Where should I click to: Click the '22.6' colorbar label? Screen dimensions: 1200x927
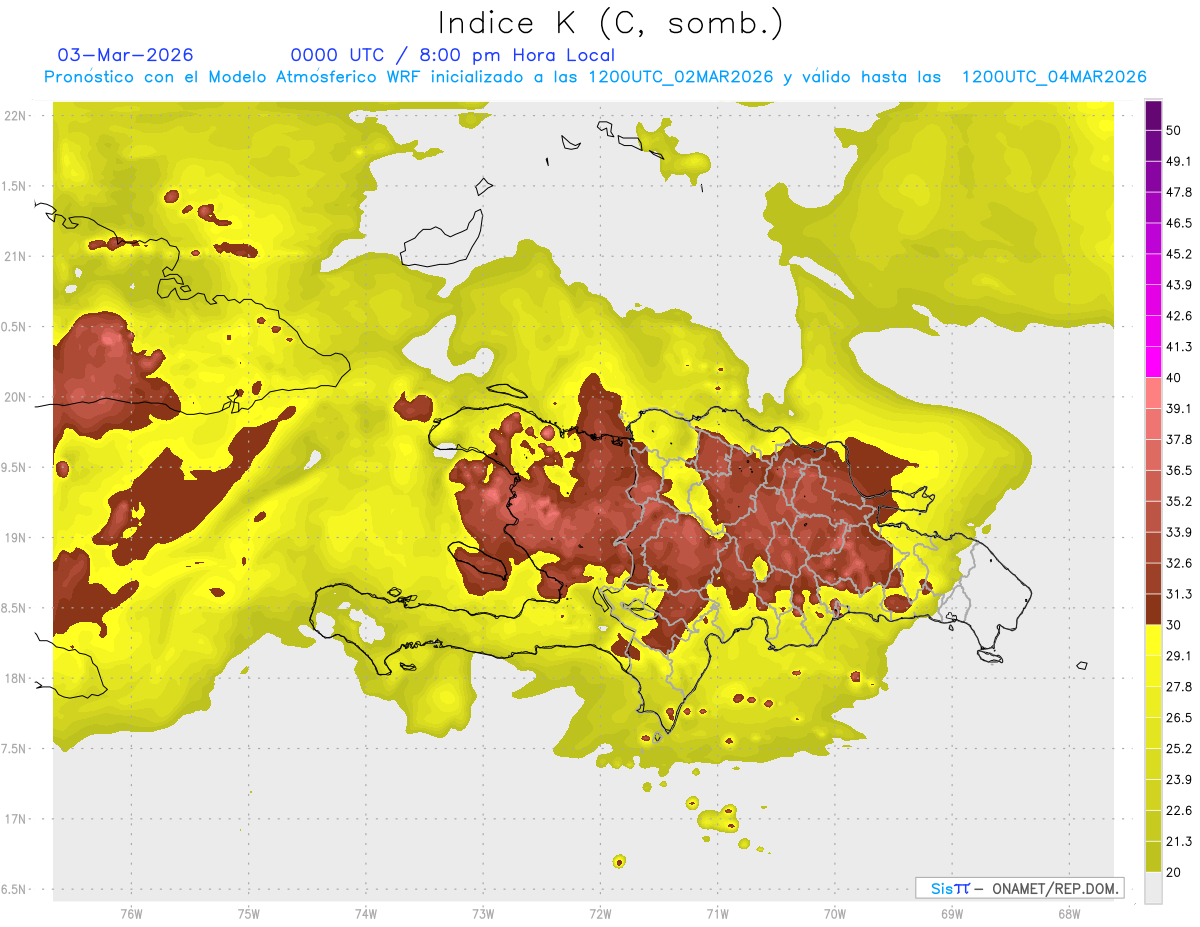pos(1179,810)
